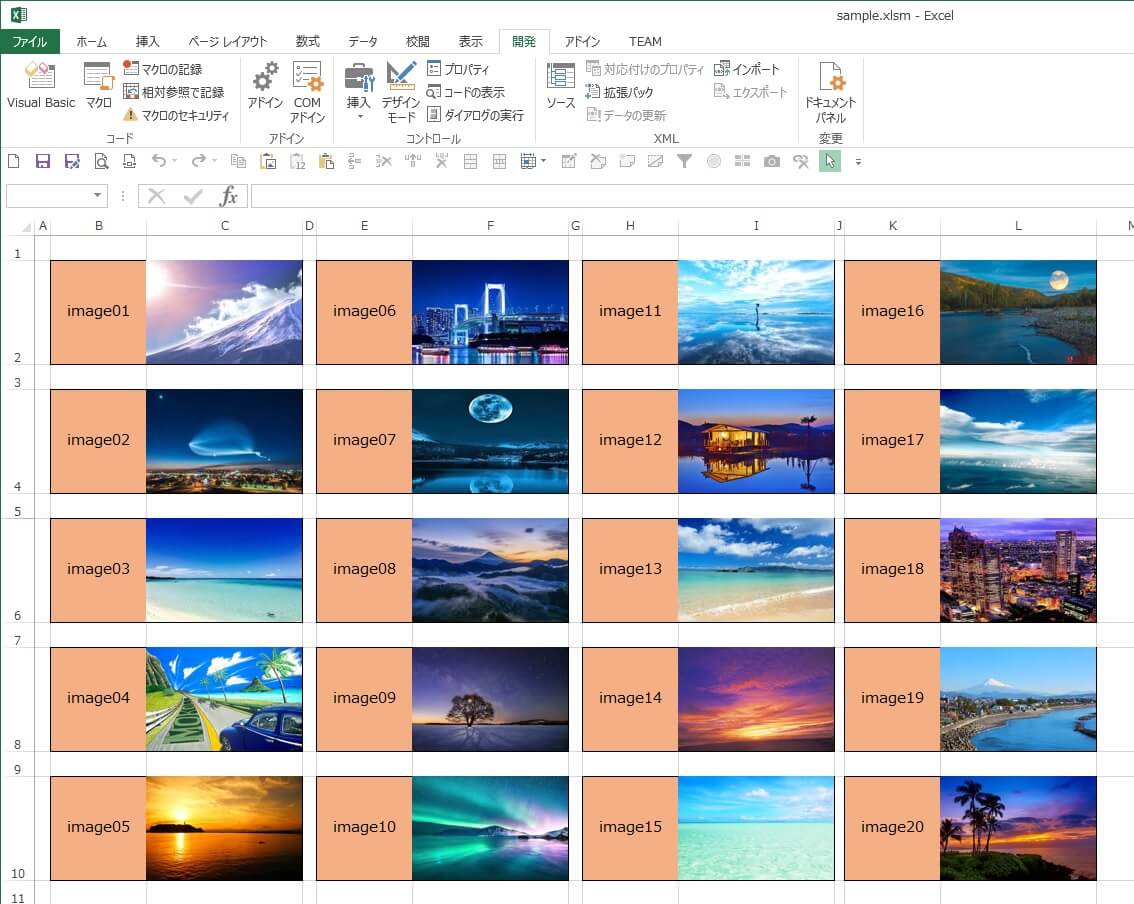Switch to the 数式 ribbon tab
This screenshot has width=1134, height=904.
307,41
